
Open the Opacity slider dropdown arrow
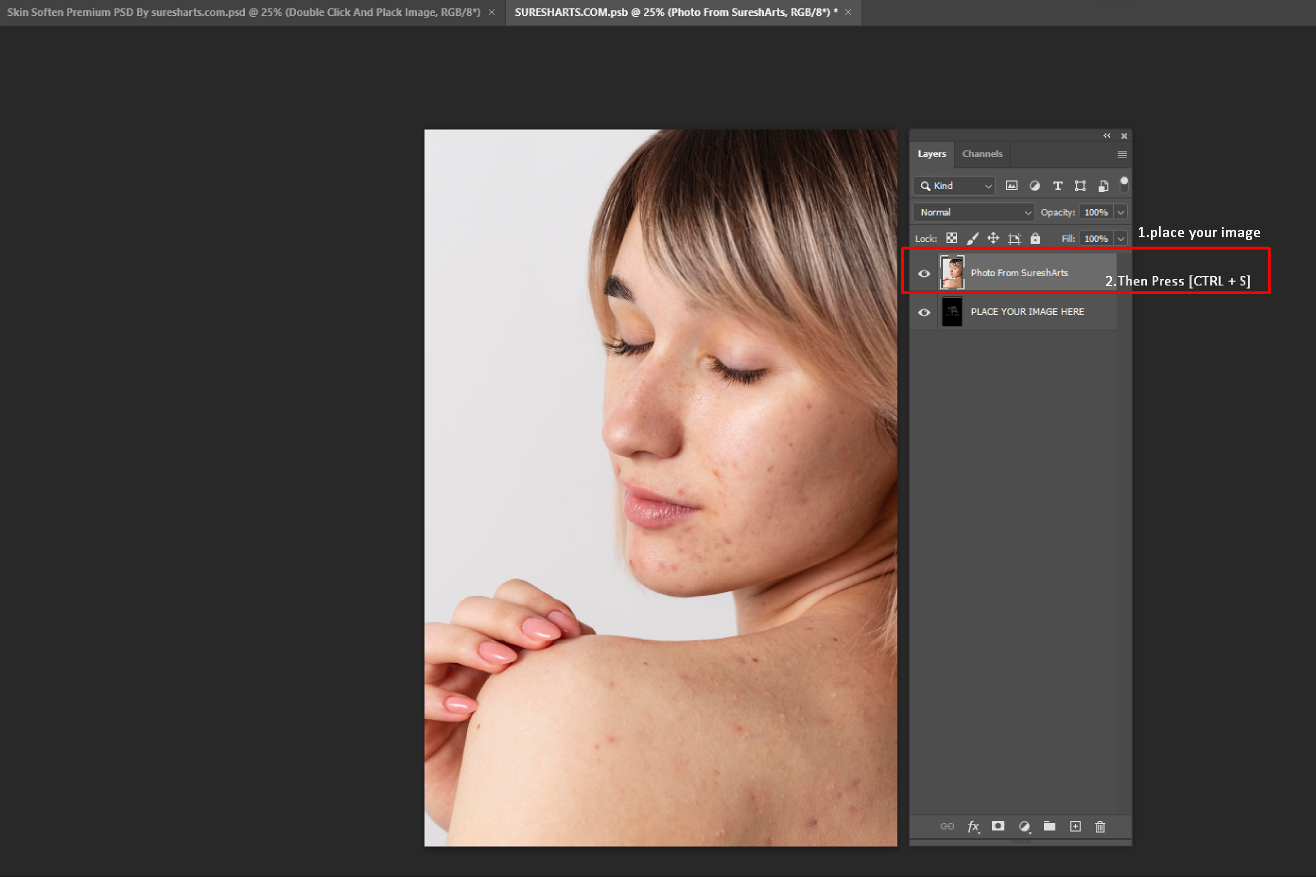pyautogui.click(x=1121, y=212)
